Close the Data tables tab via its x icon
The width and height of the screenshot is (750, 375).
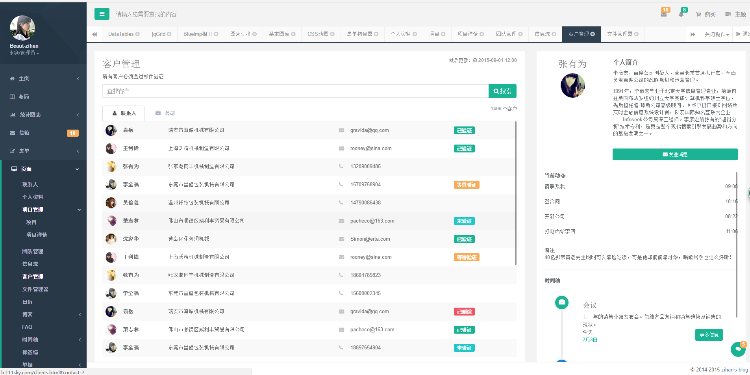point(138,34)
